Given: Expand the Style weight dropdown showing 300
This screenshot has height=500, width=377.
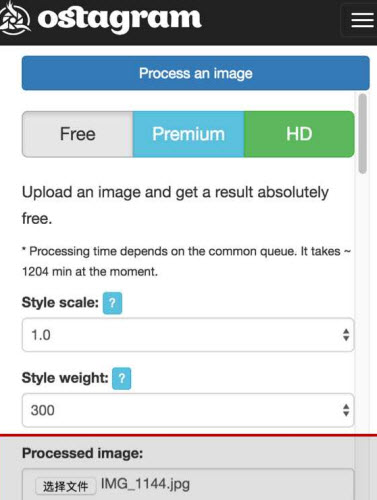Looking at the screenshot, I should (x=188, y=410).
